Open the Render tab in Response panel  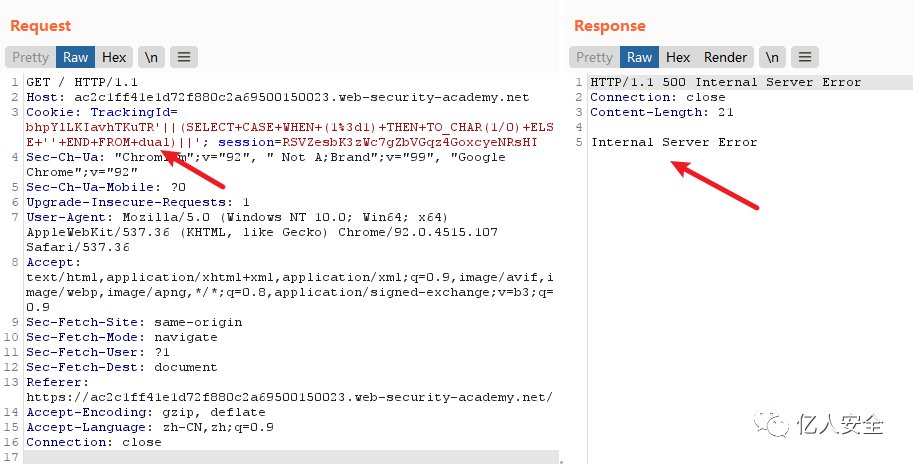click(x=725, y=57)
